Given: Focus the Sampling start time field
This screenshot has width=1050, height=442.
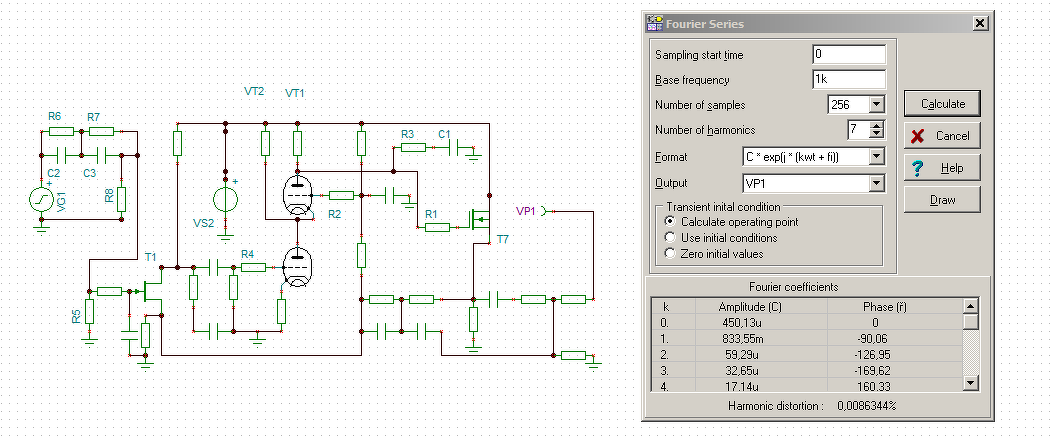Looking at the screenshot, I should pos(848,55).
